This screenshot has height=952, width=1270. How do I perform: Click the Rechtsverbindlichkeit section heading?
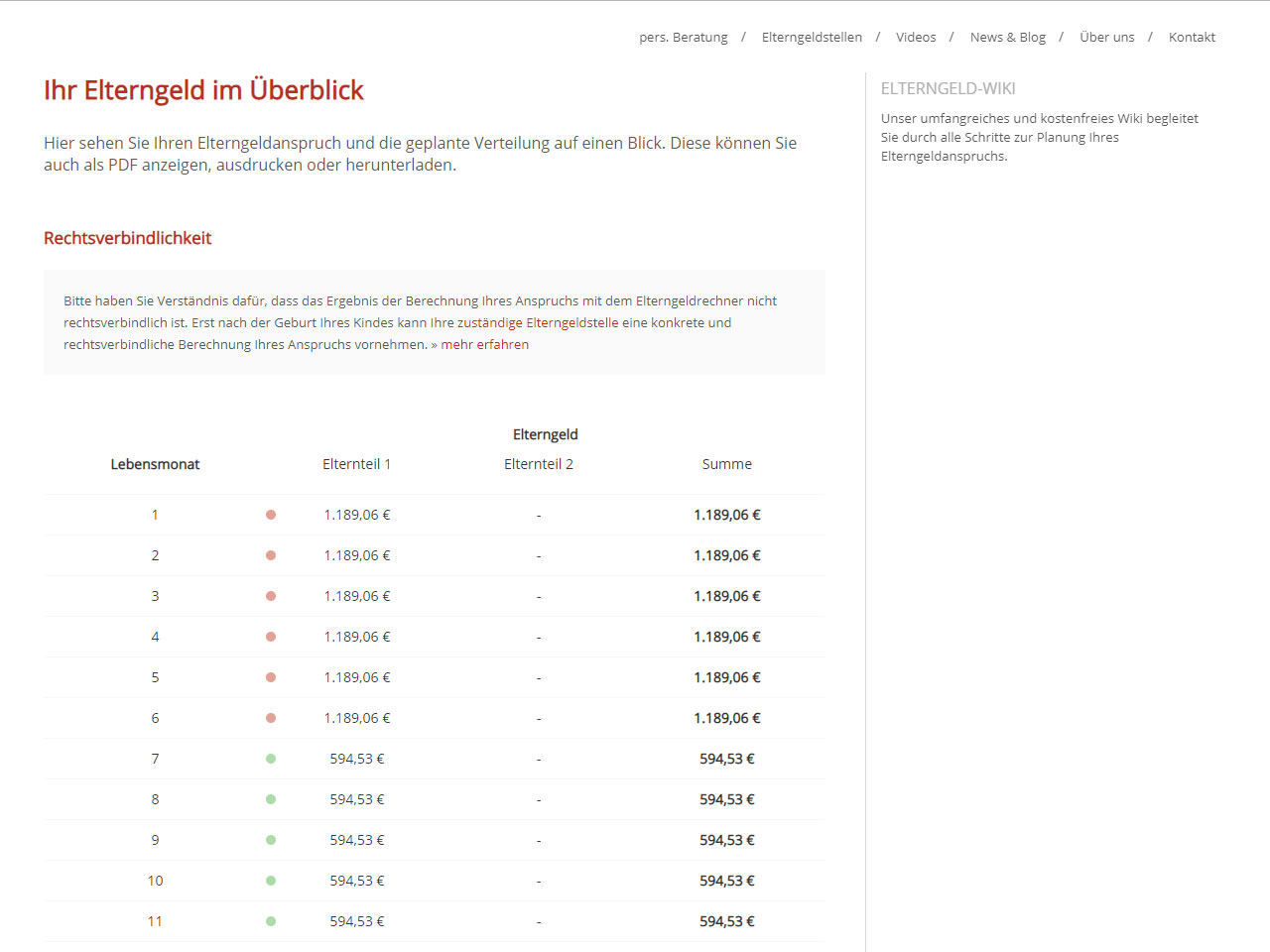[127, 238]
